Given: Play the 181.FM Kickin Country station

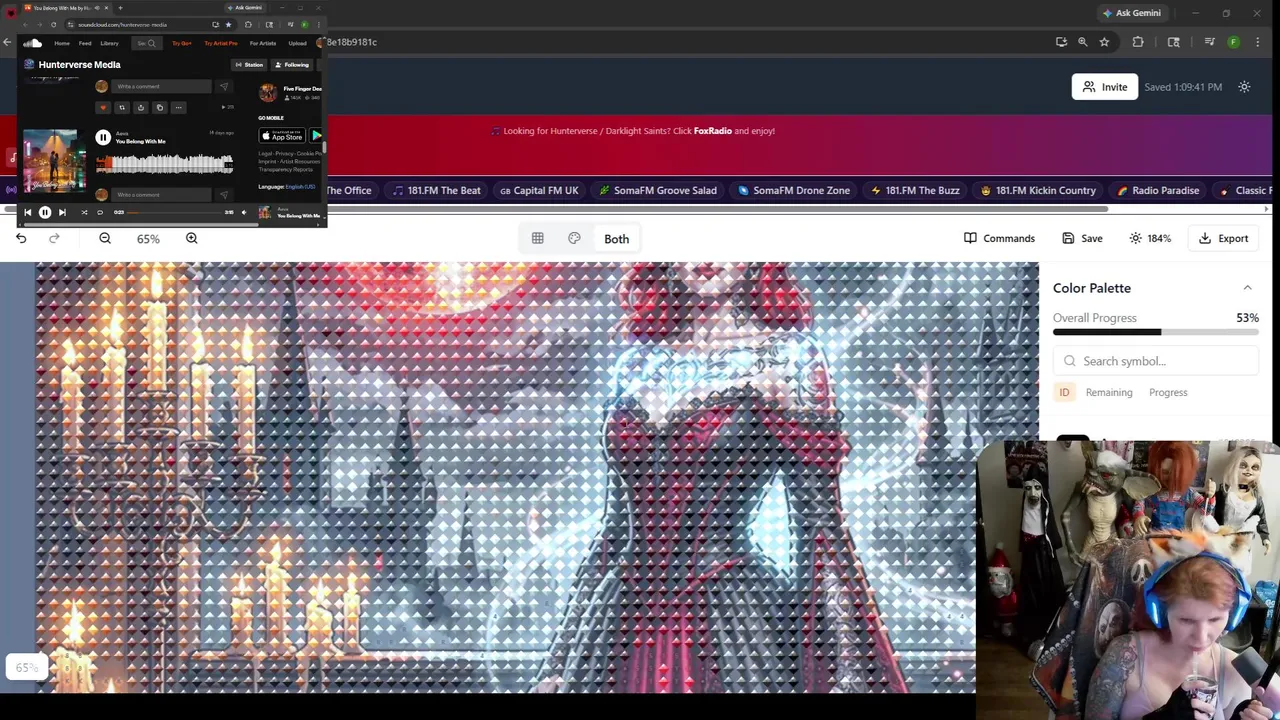Looking at the screenshot, I should pos(1038,190).
